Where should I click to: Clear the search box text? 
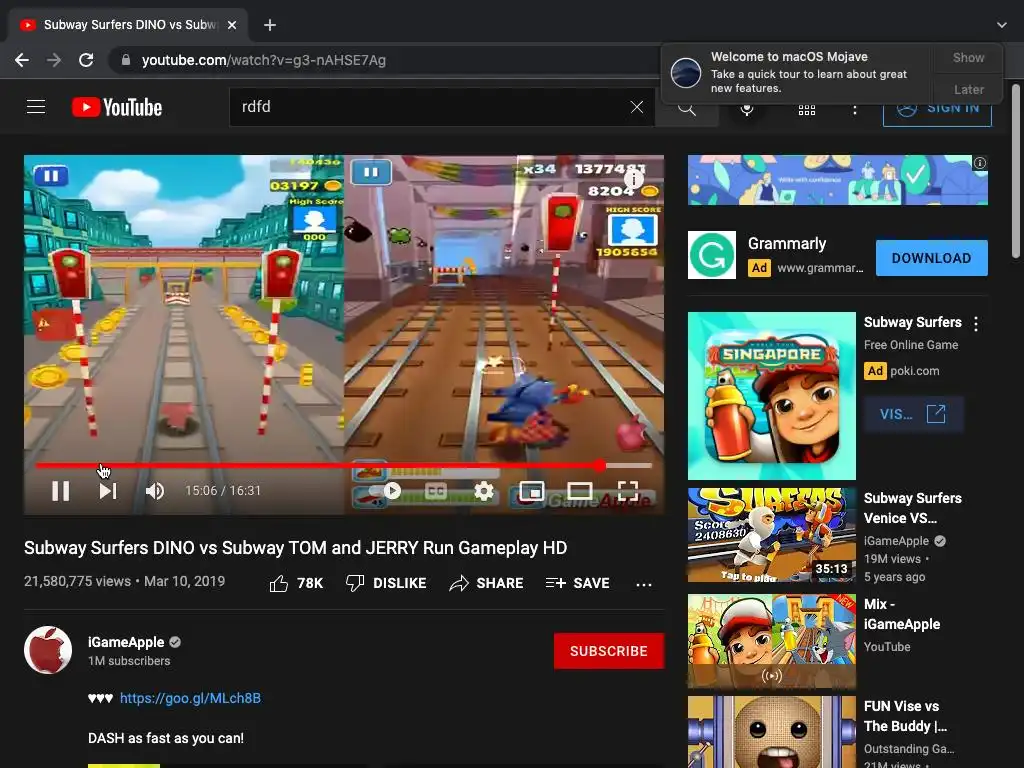[x=637, y=107]
